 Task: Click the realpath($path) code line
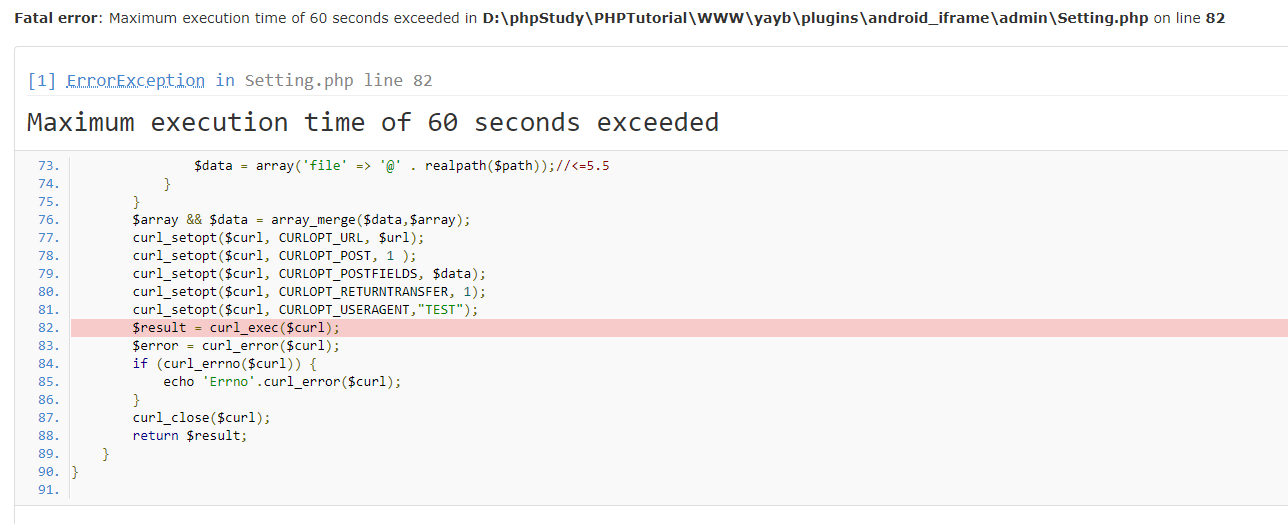click(401, 165)
